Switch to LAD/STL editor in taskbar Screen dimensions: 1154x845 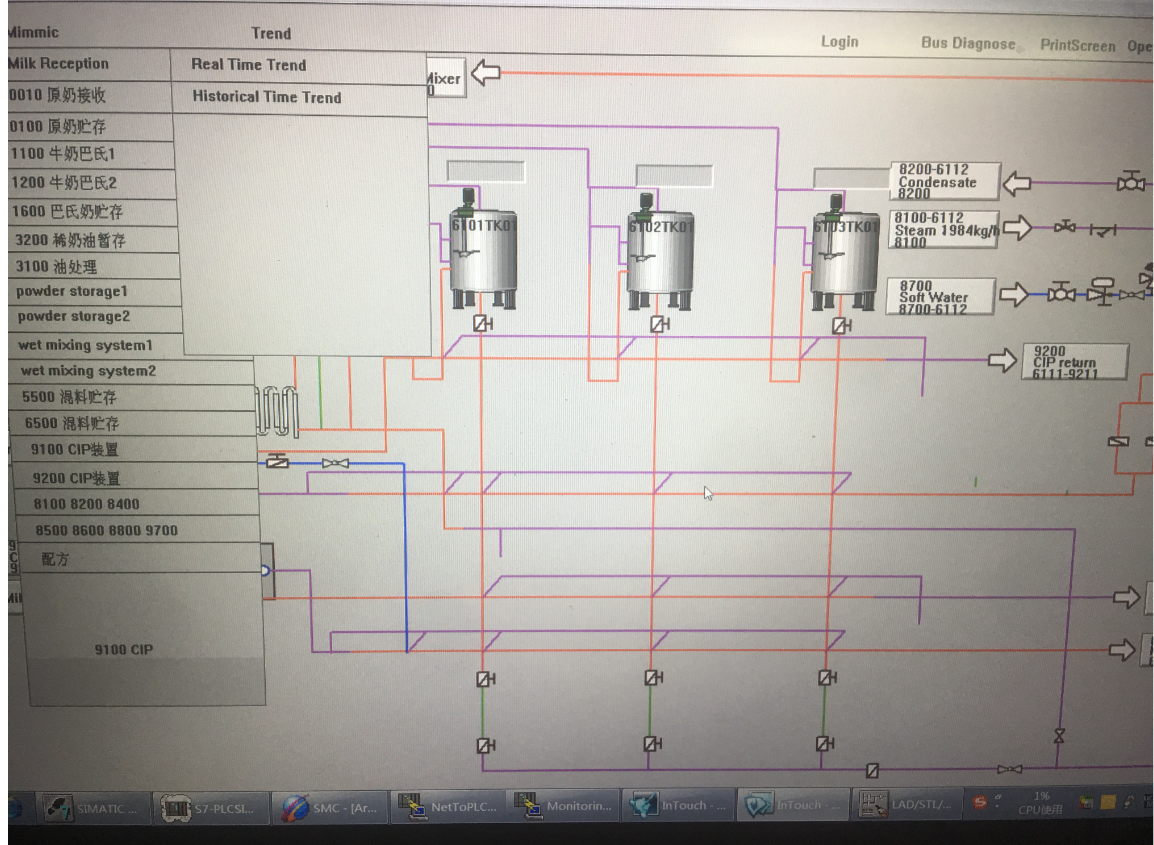tap(904, 805)
